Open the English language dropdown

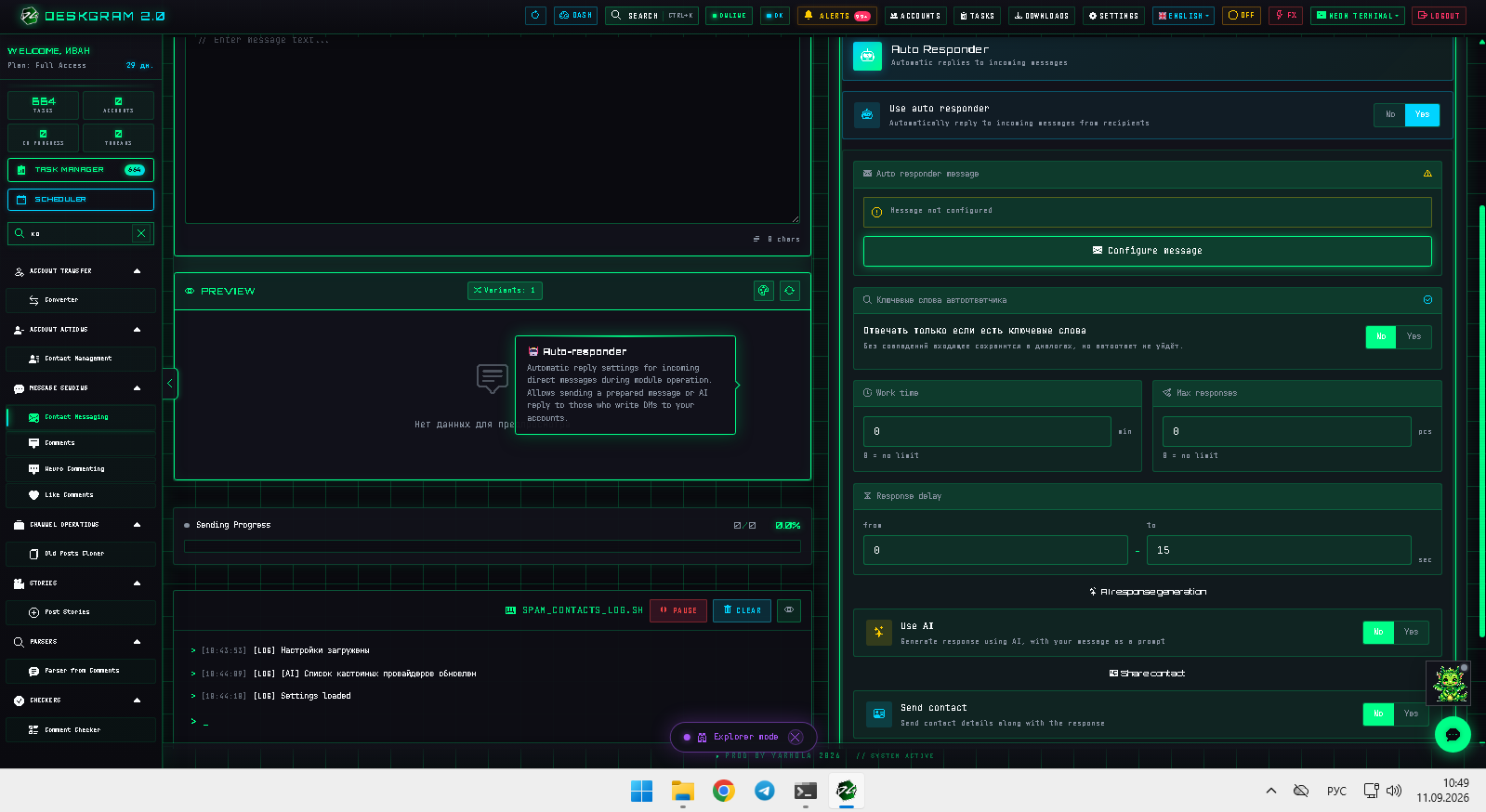(1184, 16)
